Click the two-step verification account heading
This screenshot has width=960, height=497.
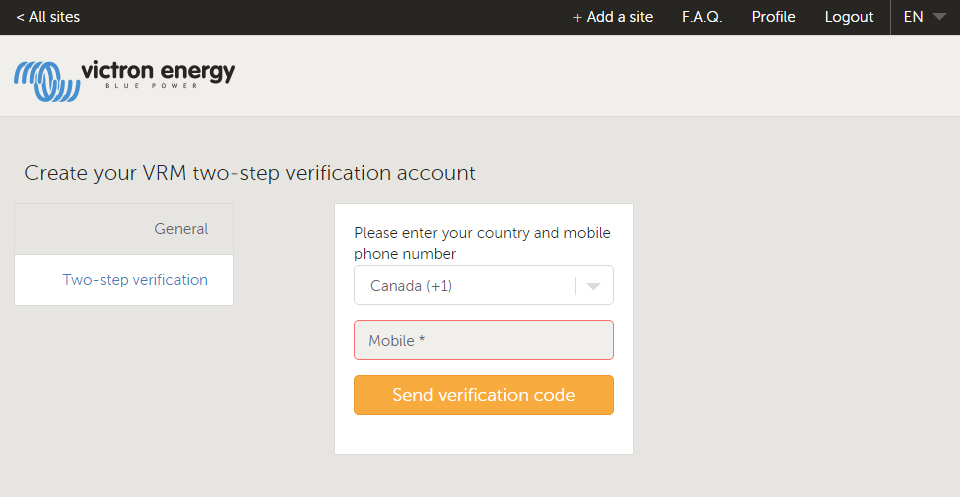[x=250, y=173]
